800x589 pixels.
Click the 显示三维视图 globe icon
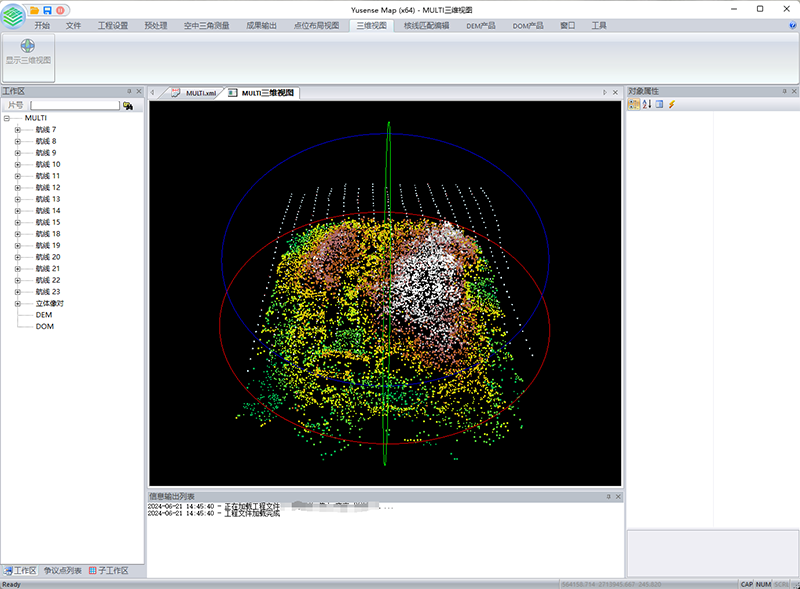click(27, 46)
